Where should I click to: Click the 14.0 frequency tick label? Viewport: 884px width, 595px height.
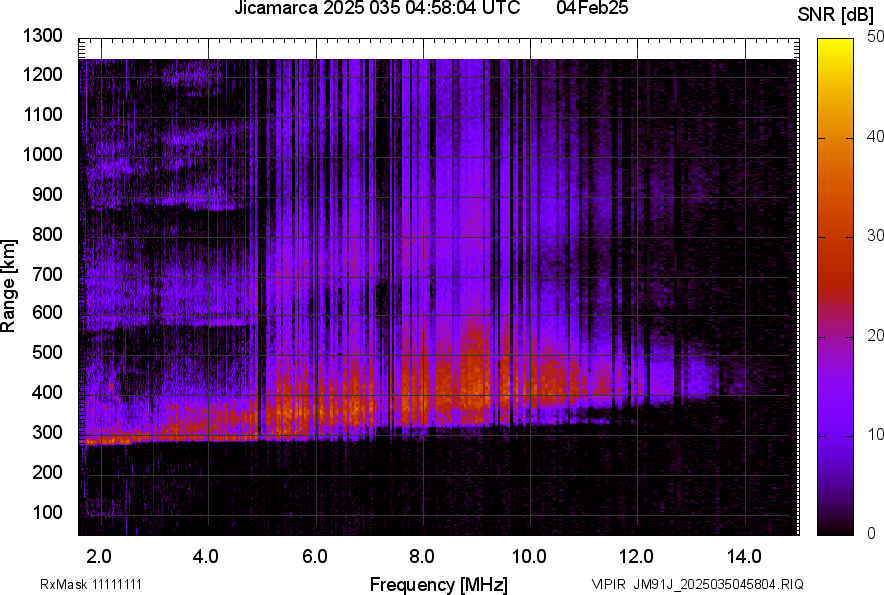tap(744, 556)
